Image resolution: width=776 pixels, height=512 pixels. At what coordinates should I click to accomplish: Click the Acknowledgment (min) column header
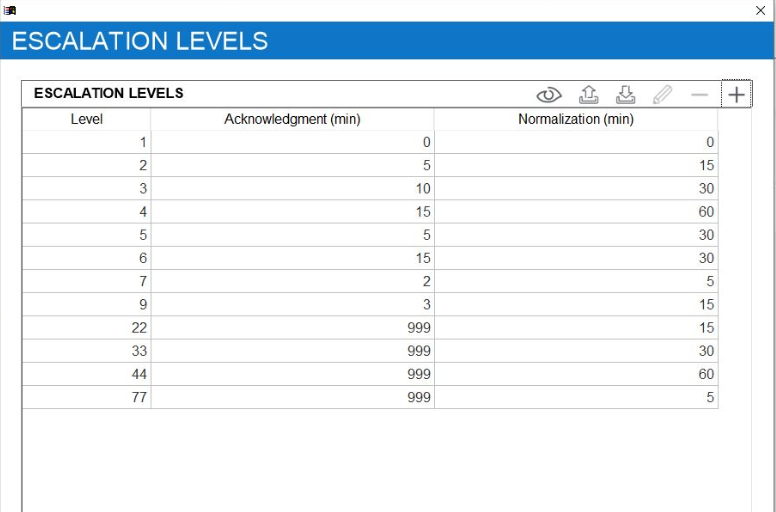coord(292,120)
